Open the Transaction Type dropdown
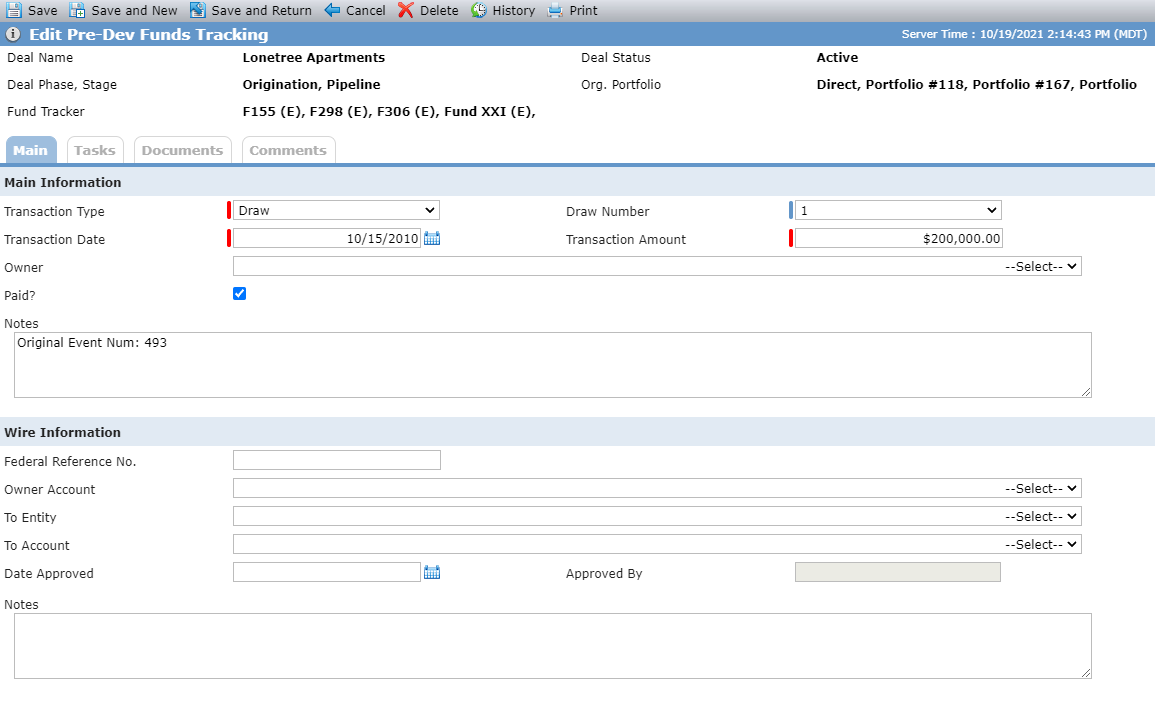Viewport: 1155px width, 701px height. [x=337, y=211]
